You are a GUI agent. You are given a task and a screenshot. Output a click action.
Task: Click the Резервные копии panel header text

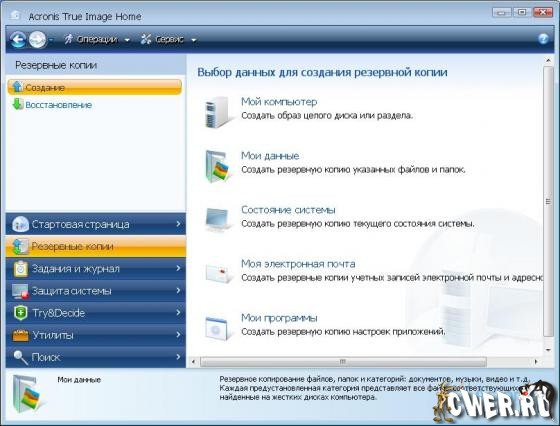56,65
